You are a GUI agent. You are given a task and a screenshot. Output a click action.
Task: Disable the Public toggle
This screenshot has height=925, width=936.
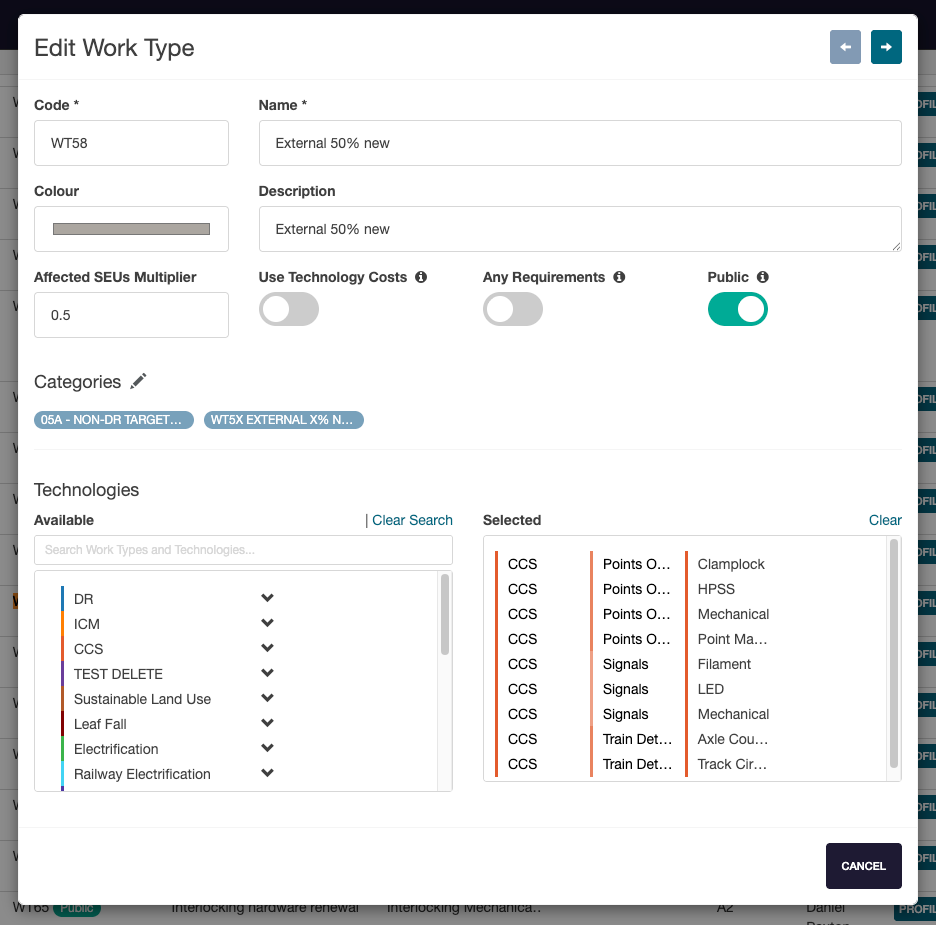(x=737, y=310)
